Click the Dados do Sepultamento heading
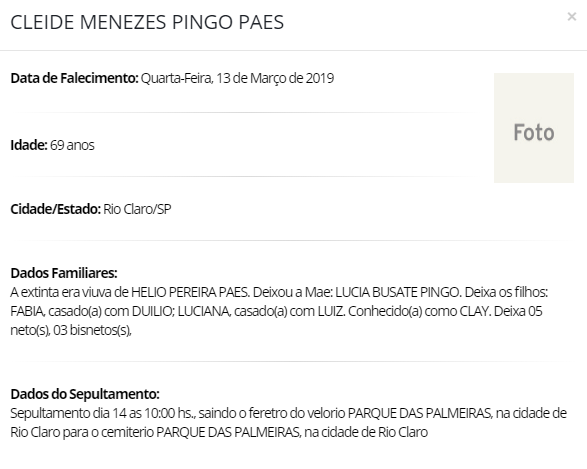Viewport: 587px width, 469px height. 85,394
